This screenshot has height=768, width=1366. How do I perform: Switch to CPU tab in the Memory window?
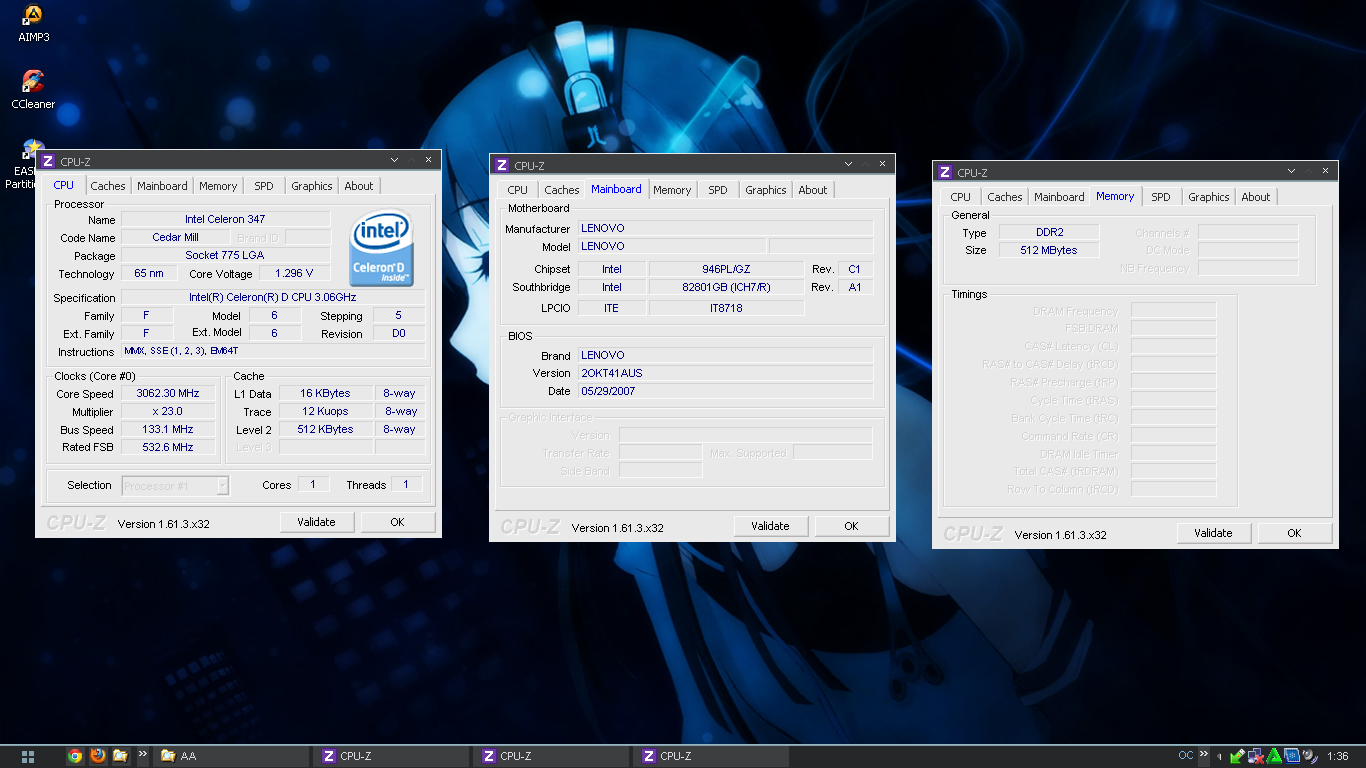pyautogui.click(x=961, y=197)
